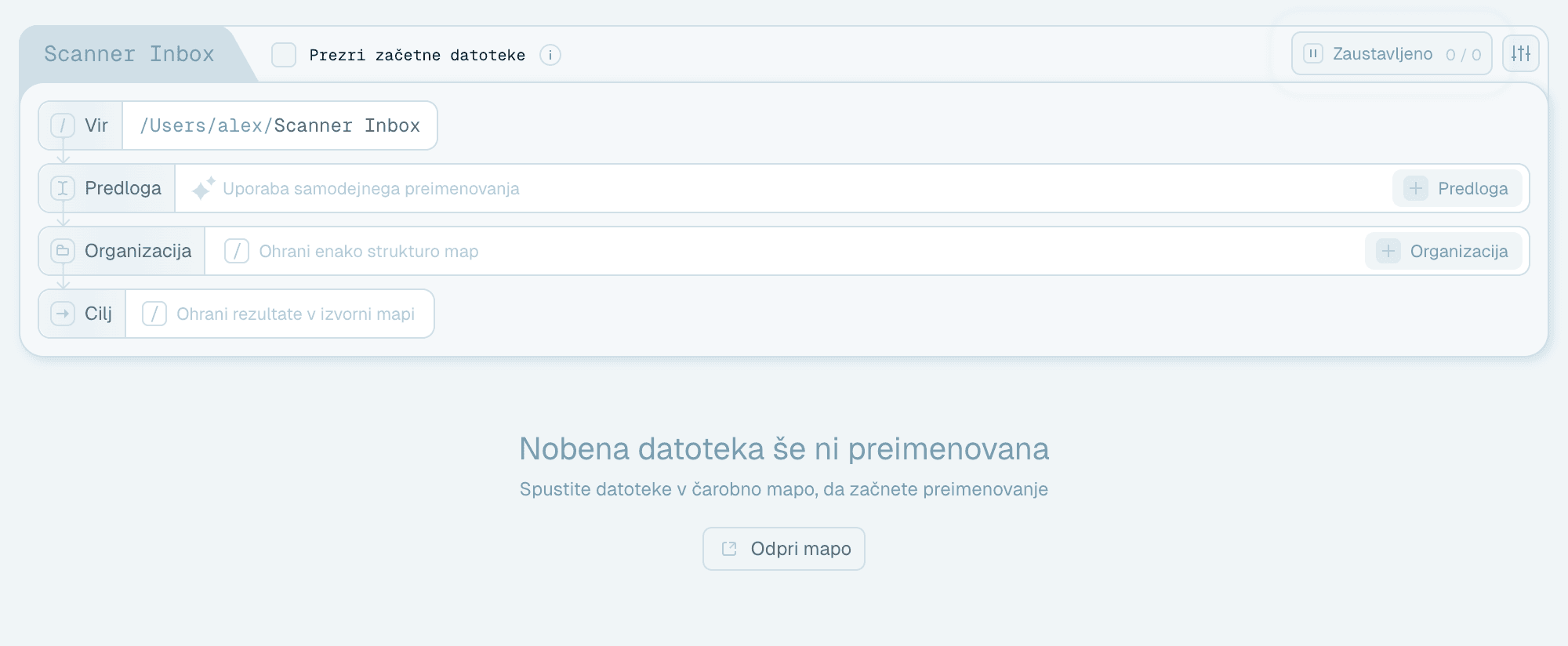Enable the Prezri začetne datoteke checkbox

coord(284,55)
